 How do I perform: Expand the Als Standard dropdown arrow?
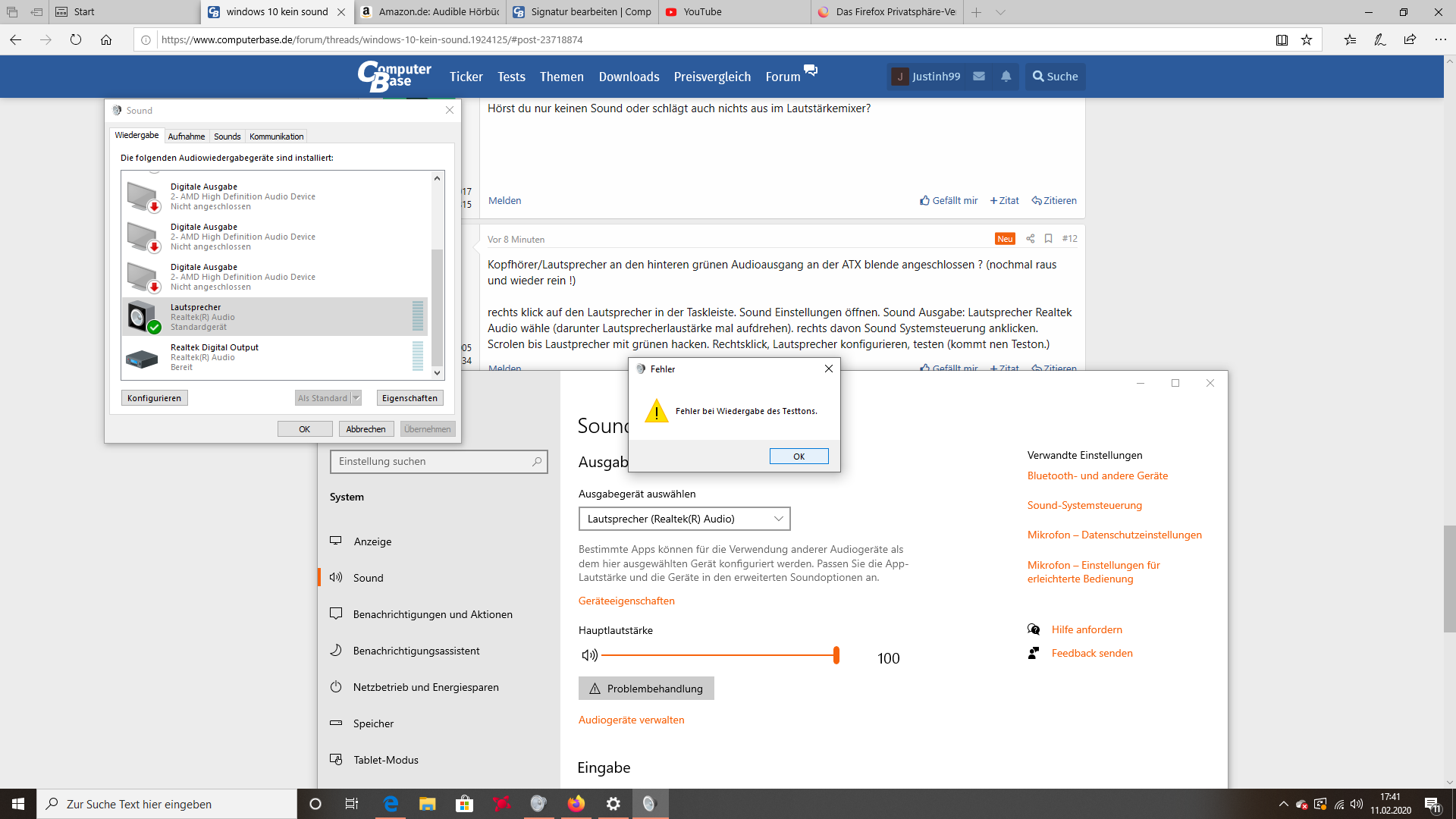tap(356, 398)
